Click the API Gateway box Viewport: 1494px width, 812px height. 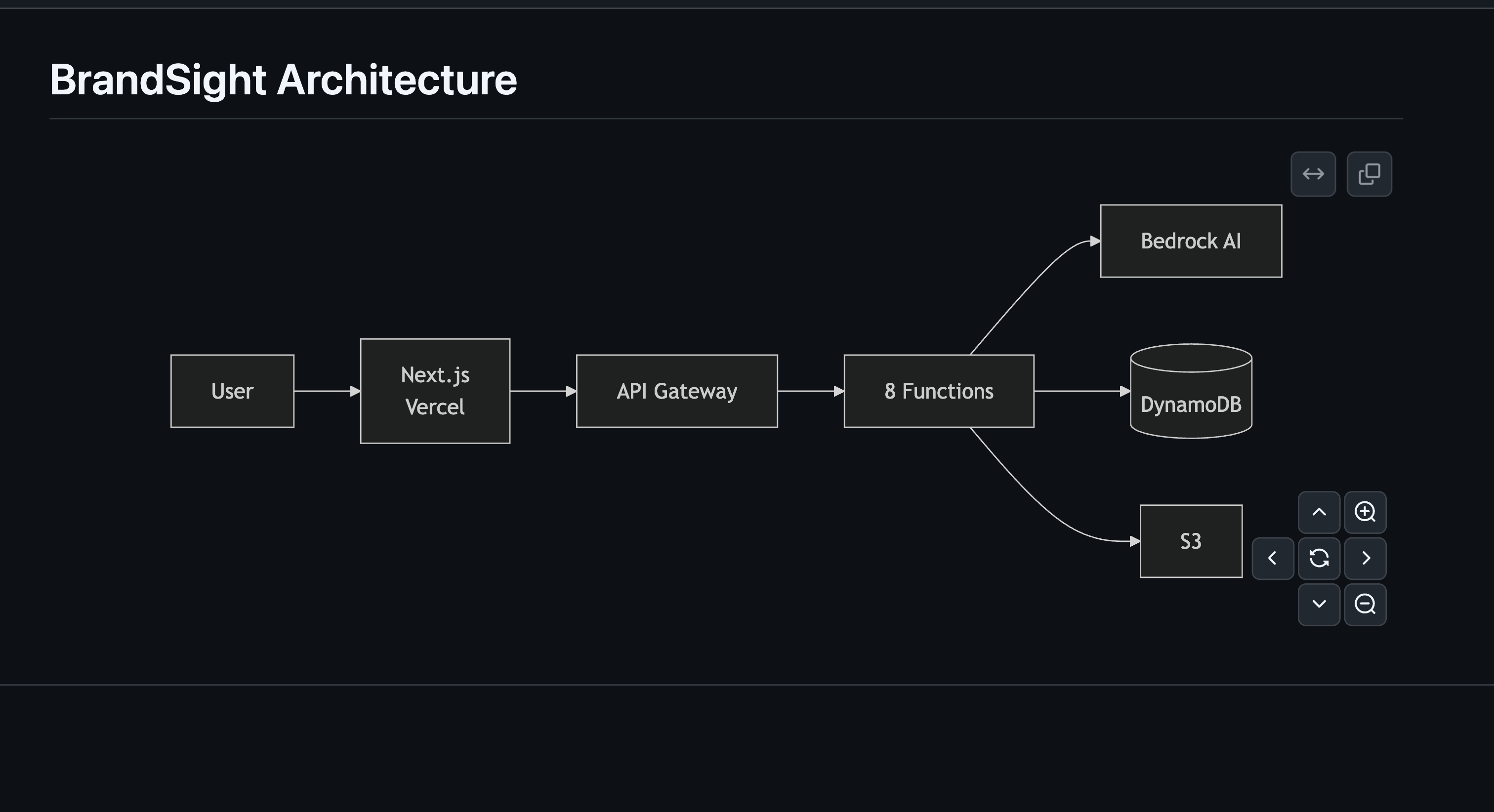[x=677, y=391]
